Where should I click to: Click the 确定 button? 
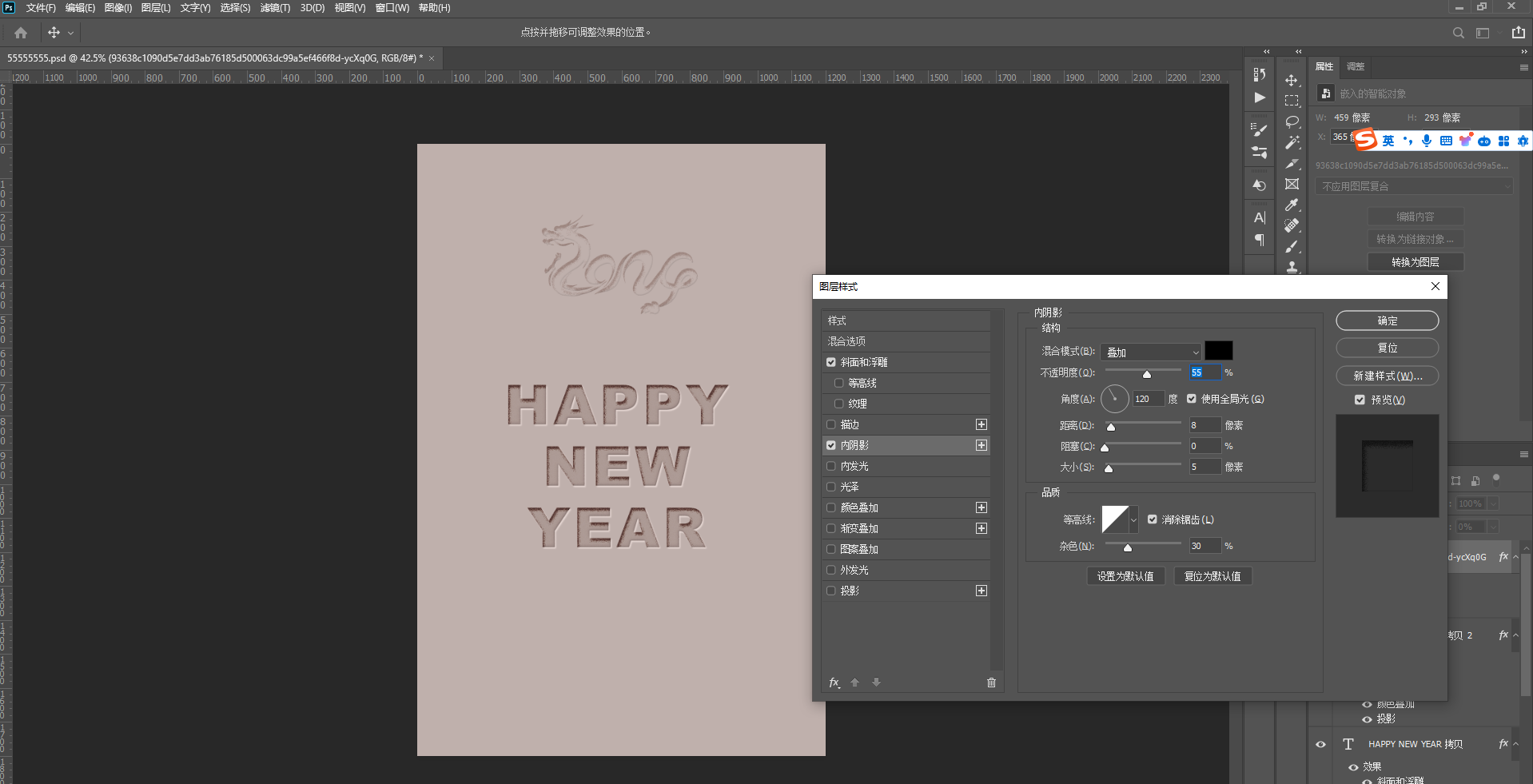[x=1387, y=320]
